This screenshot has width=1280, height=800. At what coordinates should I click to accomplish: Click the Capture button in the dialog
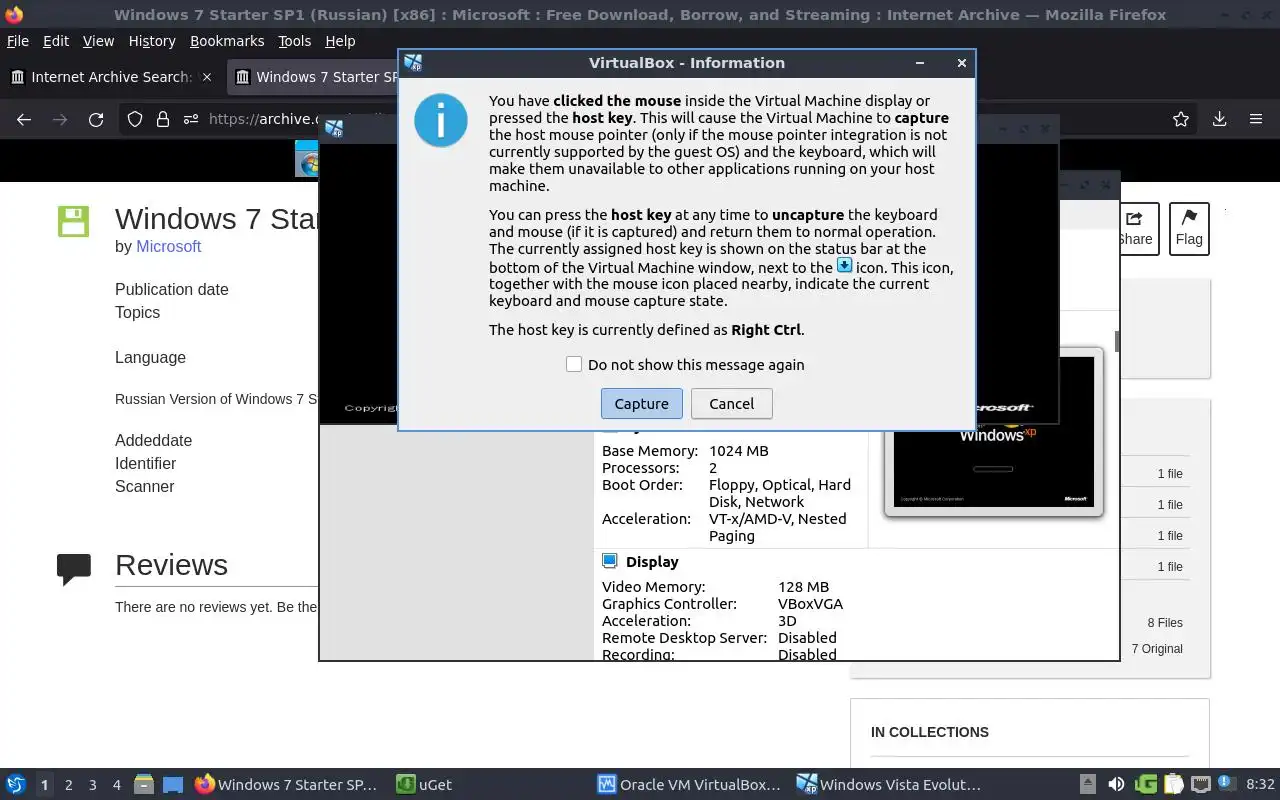pos(642,404)
